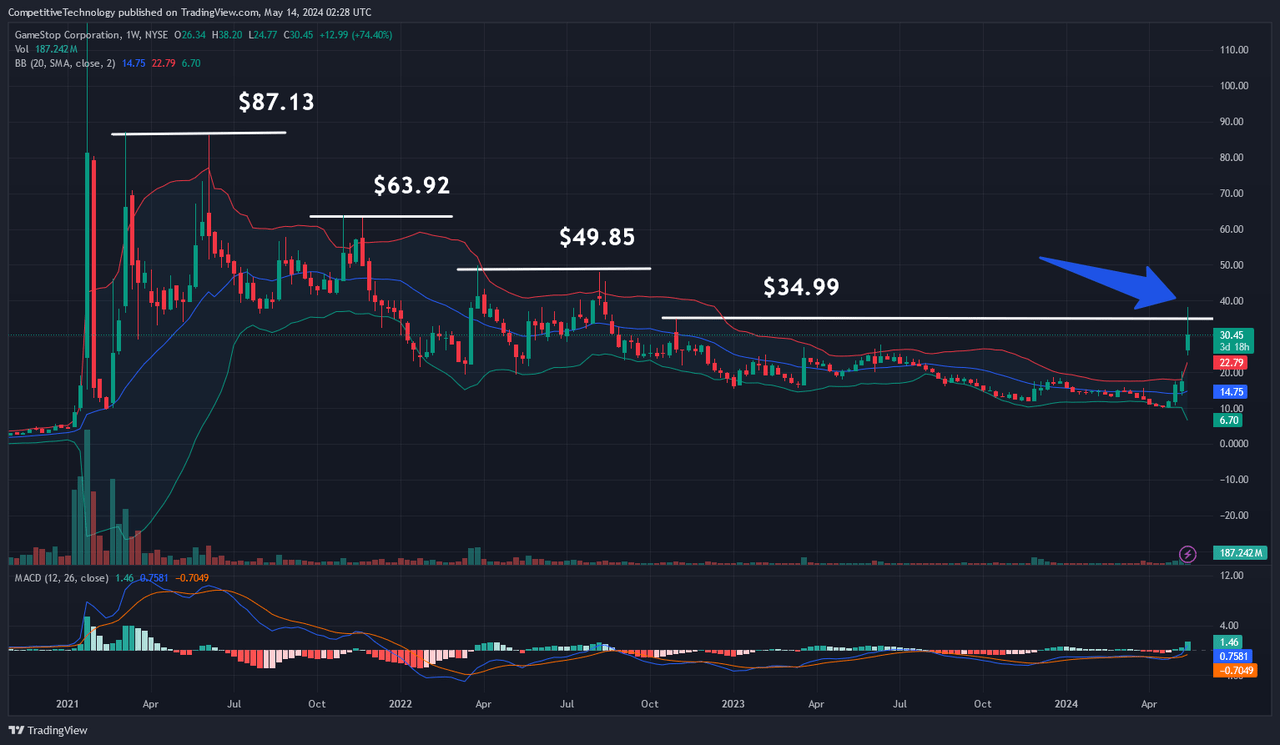
Task: Click the -10.00 price axis label
Action: pyautogui.click(x=1233, y=479)
